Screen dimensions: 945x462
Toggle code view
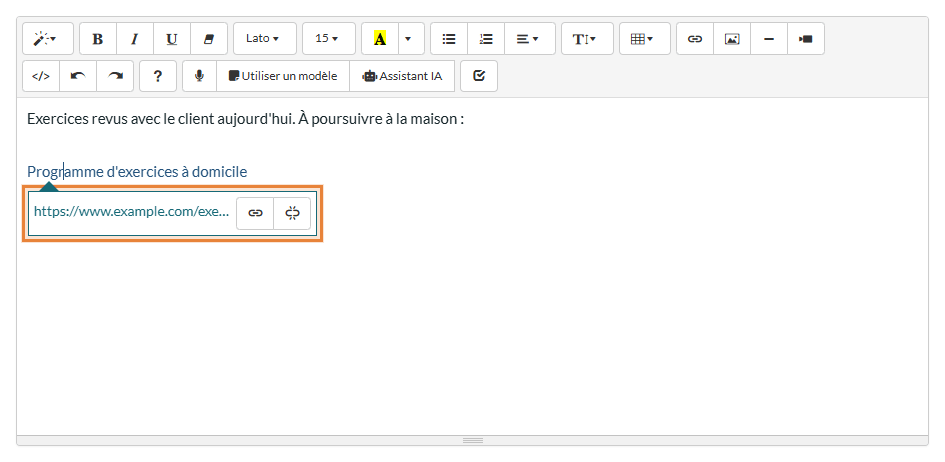click(41, 76)
